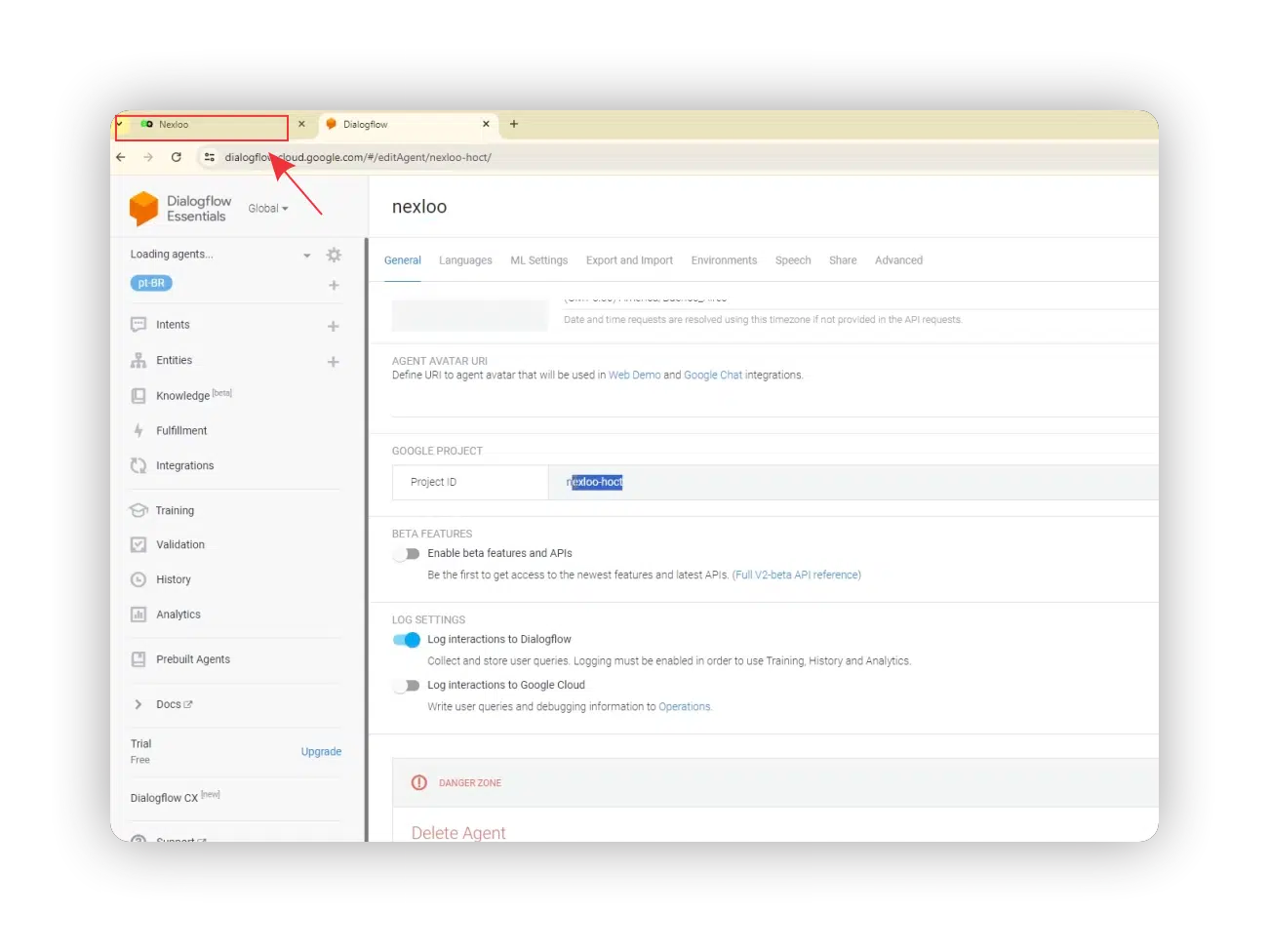This screenshot has height=952, width=1269.
Task: Click the Intents chat icon
Action: [139, 325]
